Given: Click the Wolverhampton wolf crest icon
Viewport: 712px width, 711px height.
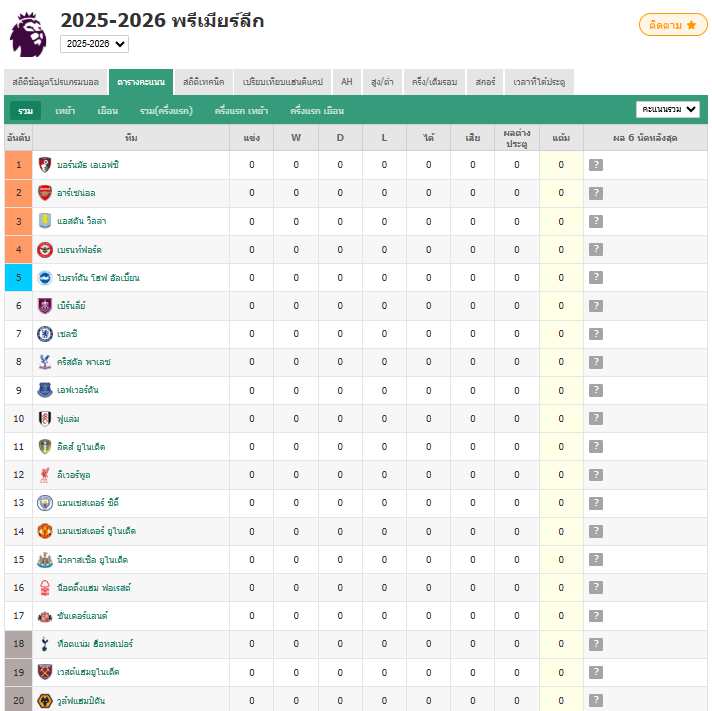Looking at the screenshot, I should (x=44, y=701).
